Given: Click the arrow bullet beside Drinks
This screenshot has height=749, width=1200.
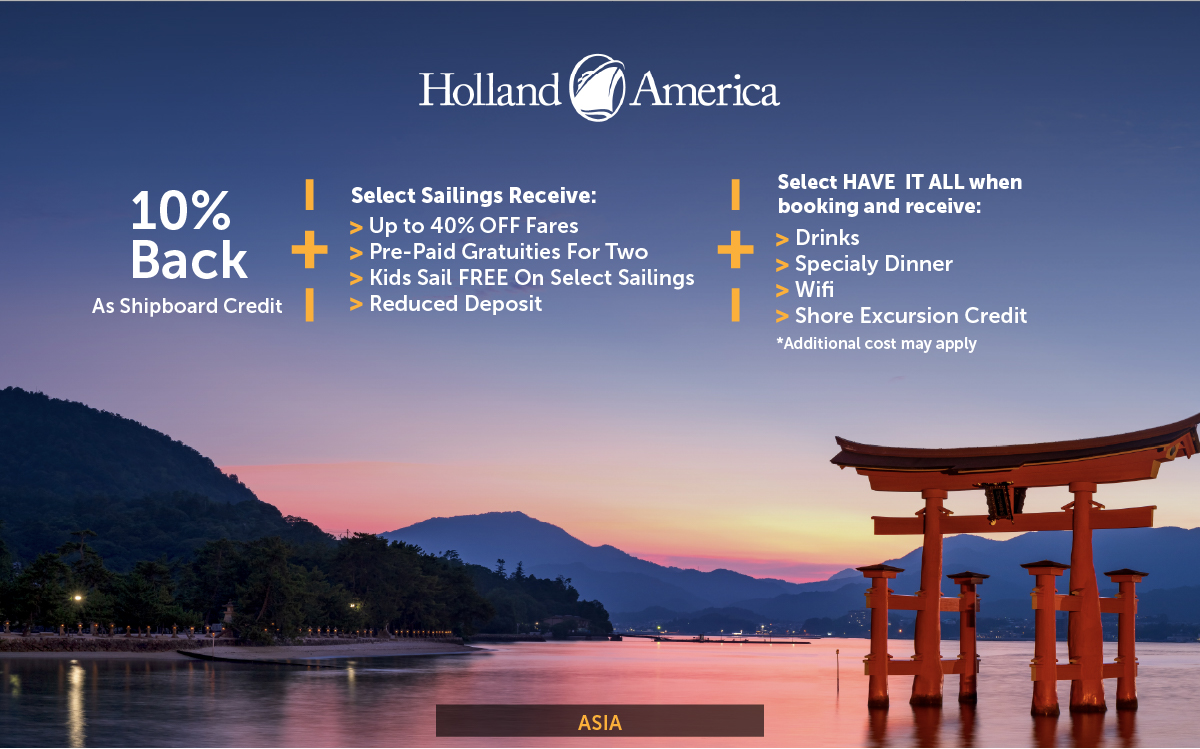Looking at the screenshot, I should point(782,239).
